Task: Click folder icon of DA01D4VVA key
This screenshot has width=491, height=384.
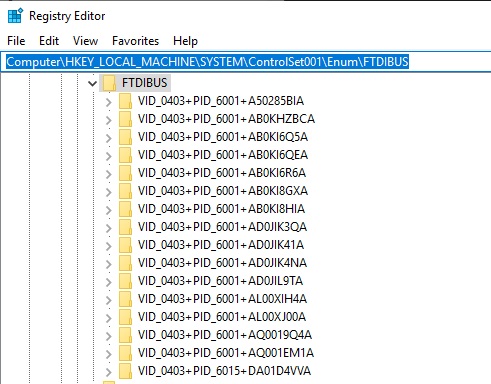Action: (x=125, y=371)
